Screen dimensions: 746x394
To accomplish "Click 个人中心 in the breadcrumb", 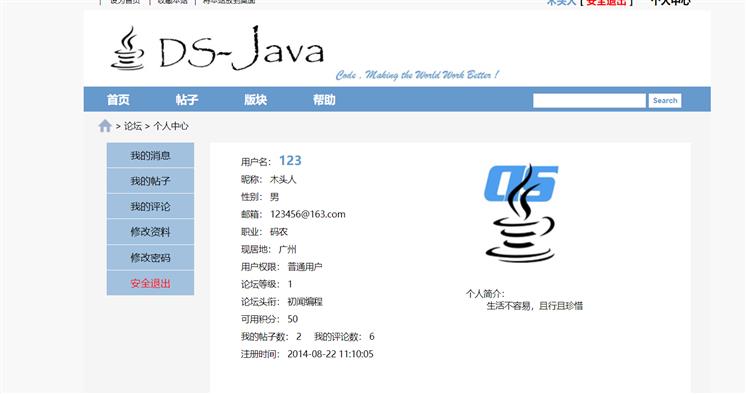I will pyautogui.click(x=171, y=126).
